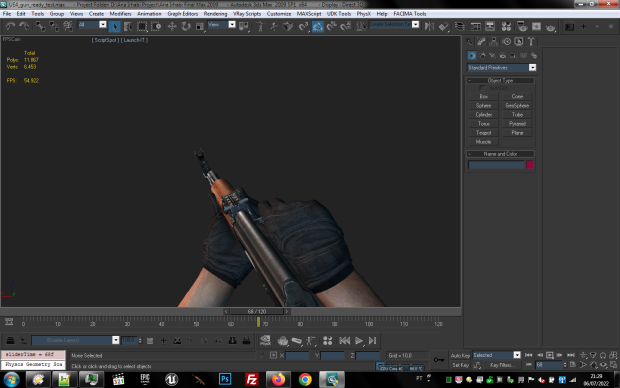Click the object name input field
Image resolution: width=620 pixels, height=388 pixels.
pyautogui.click(x=496, y=165)
